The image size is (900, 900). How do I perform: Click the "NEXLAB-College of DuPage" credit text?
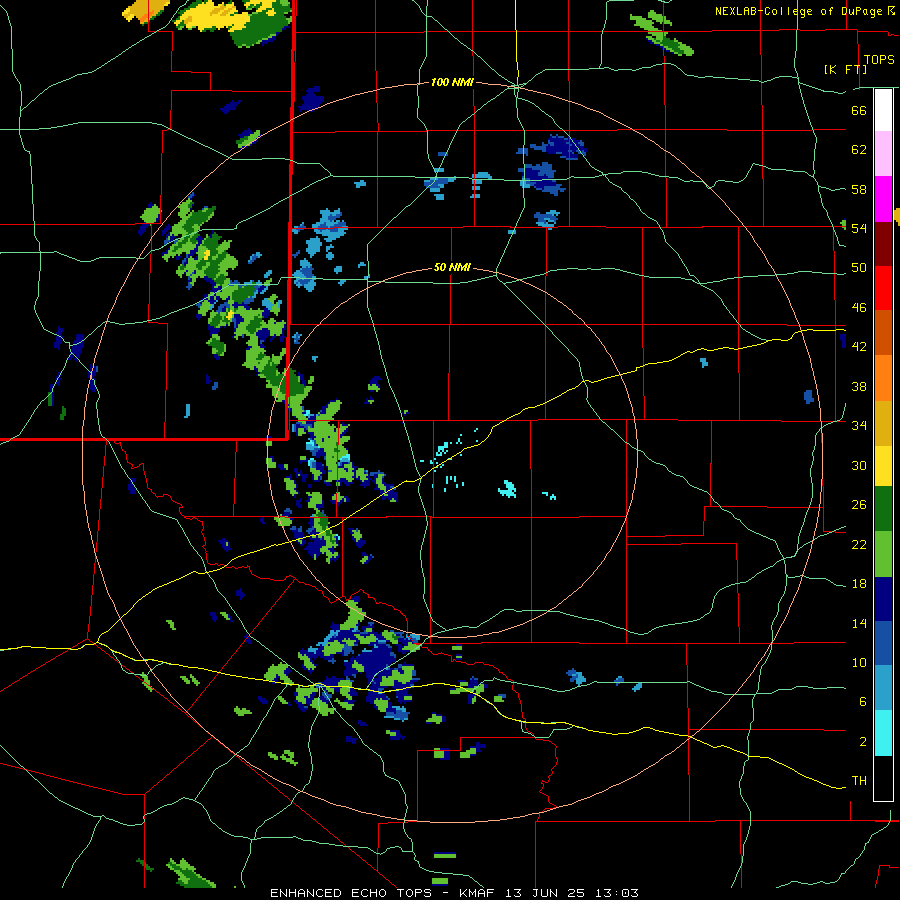point(798,11)
